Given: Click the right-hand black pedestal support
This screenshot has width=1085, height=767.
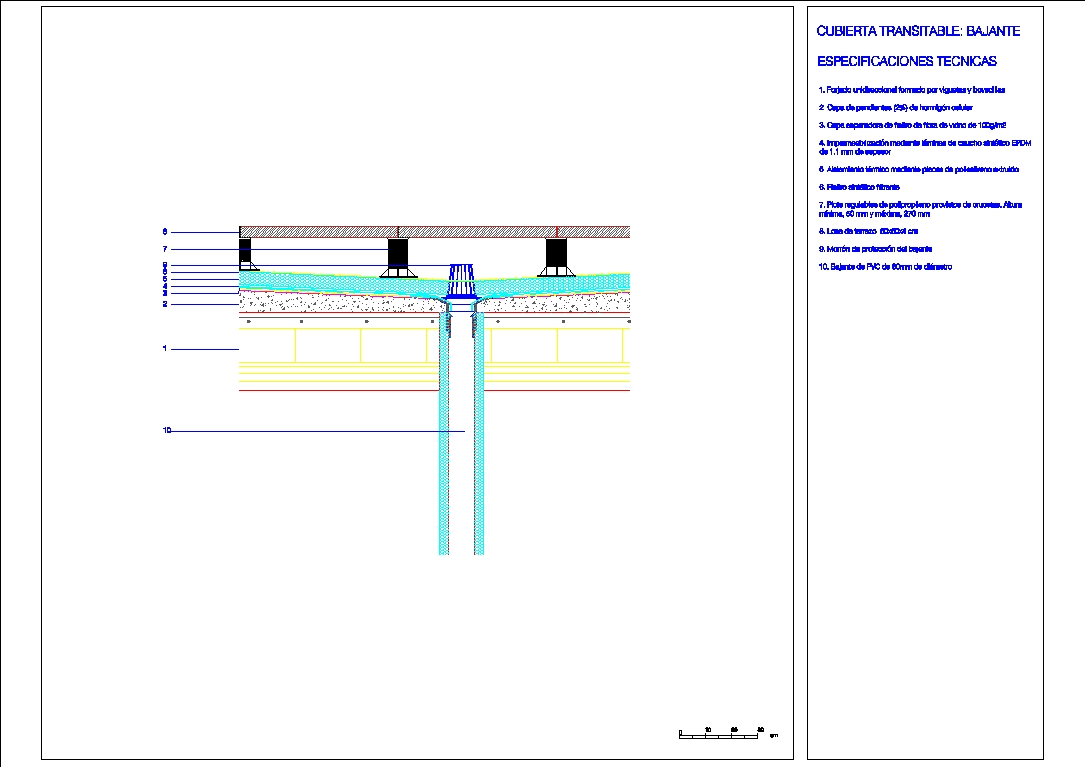Looking at the screenshot, I should pyautogui.click(x=555, y=255).
